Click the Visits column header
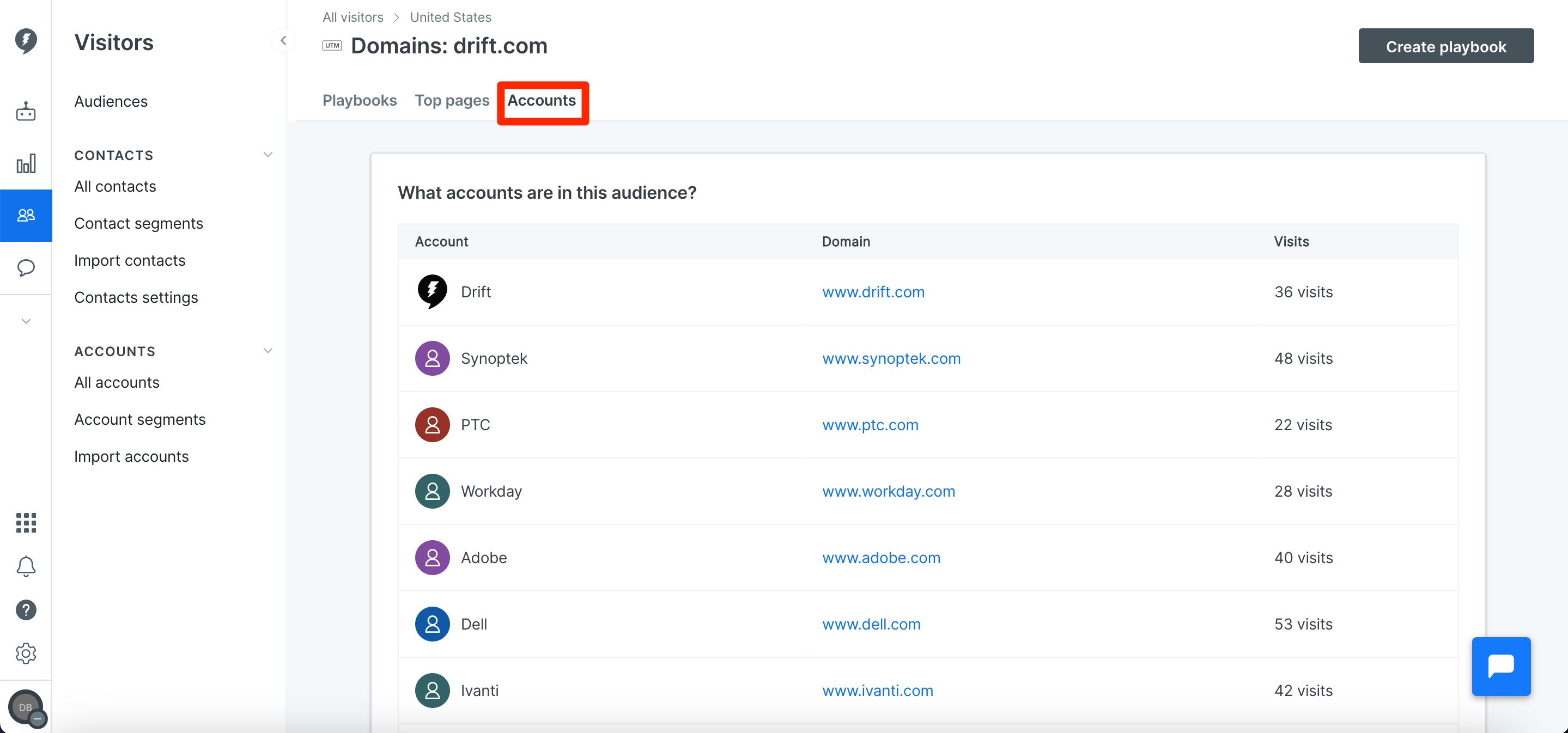 point(1291,241)
